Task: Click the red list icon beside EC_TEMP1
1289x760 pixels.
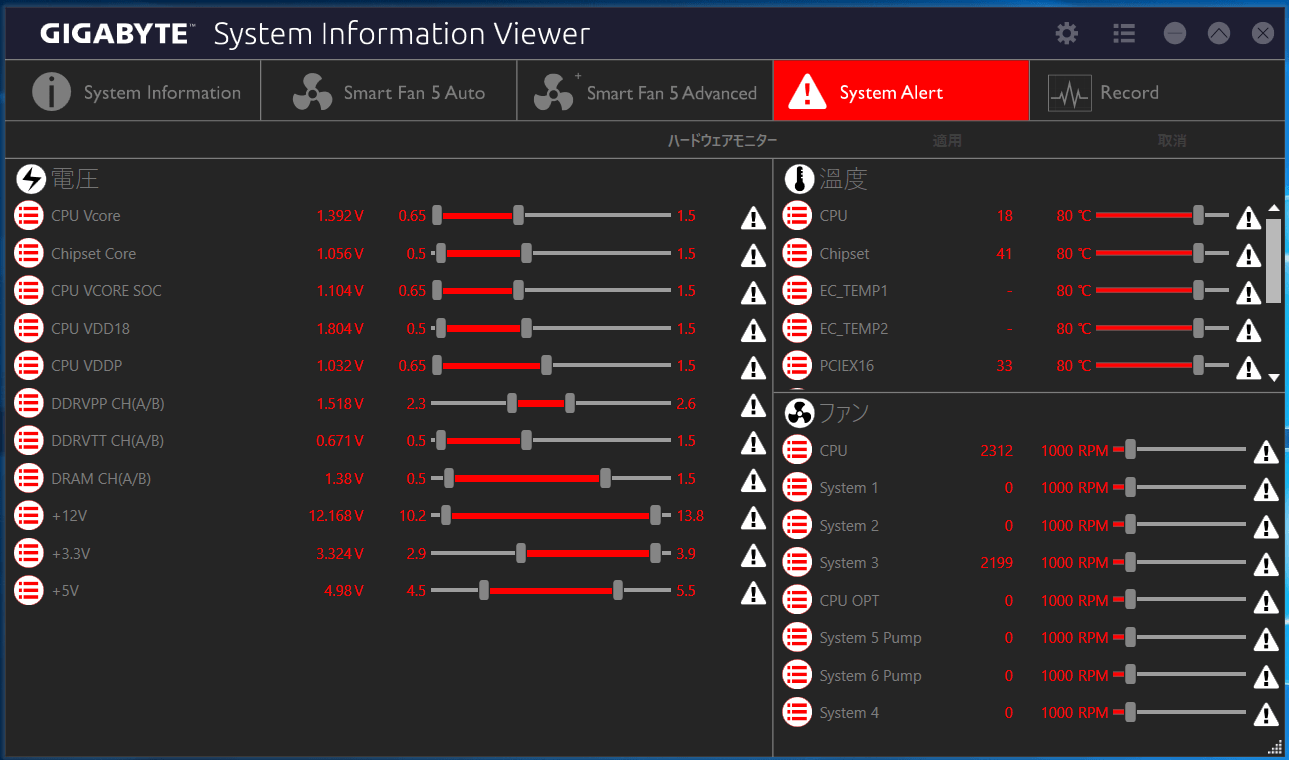Action: tap(797, 291)
